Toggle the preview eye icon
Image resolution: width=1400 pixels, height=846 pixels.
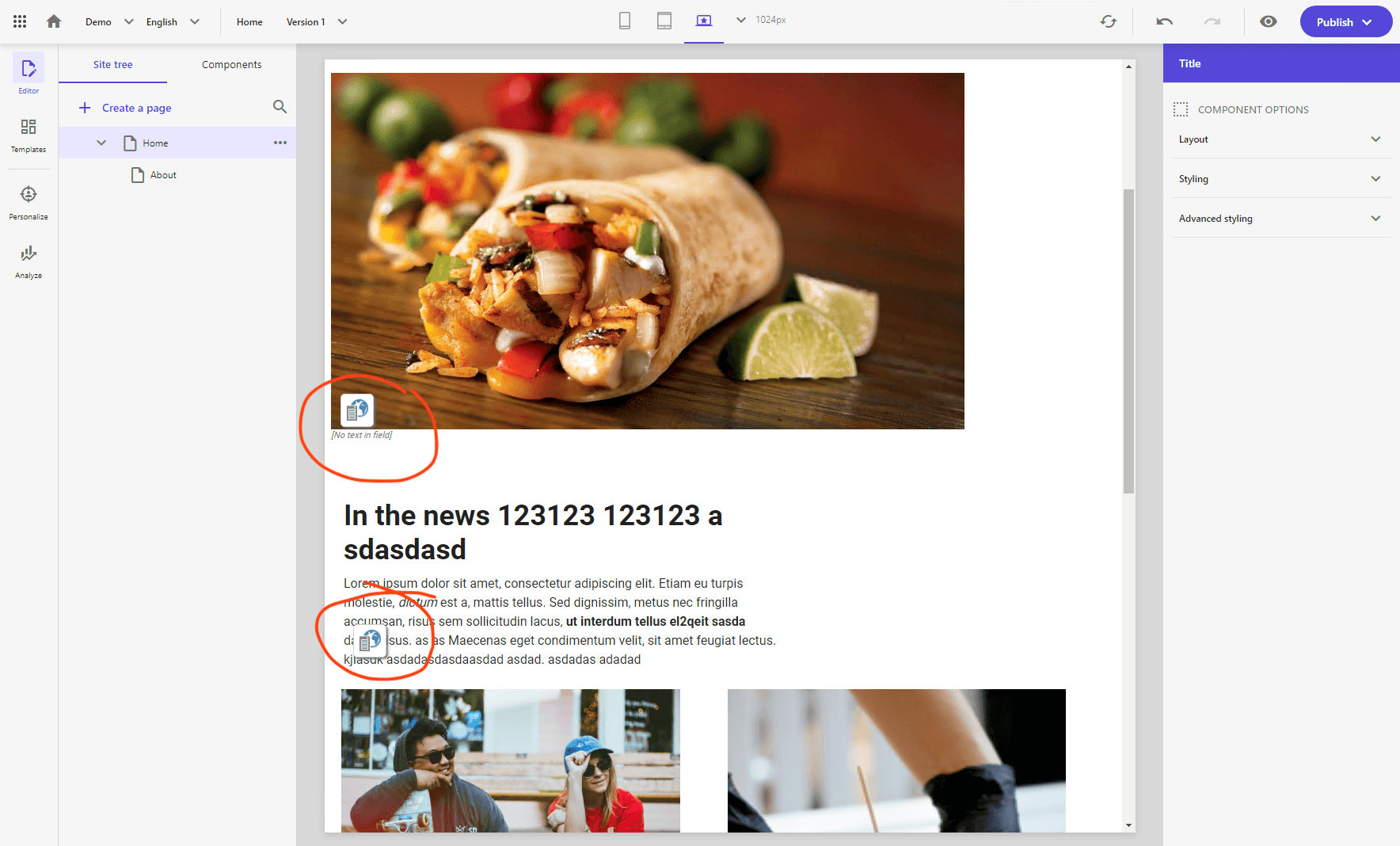pos(1269,21)
